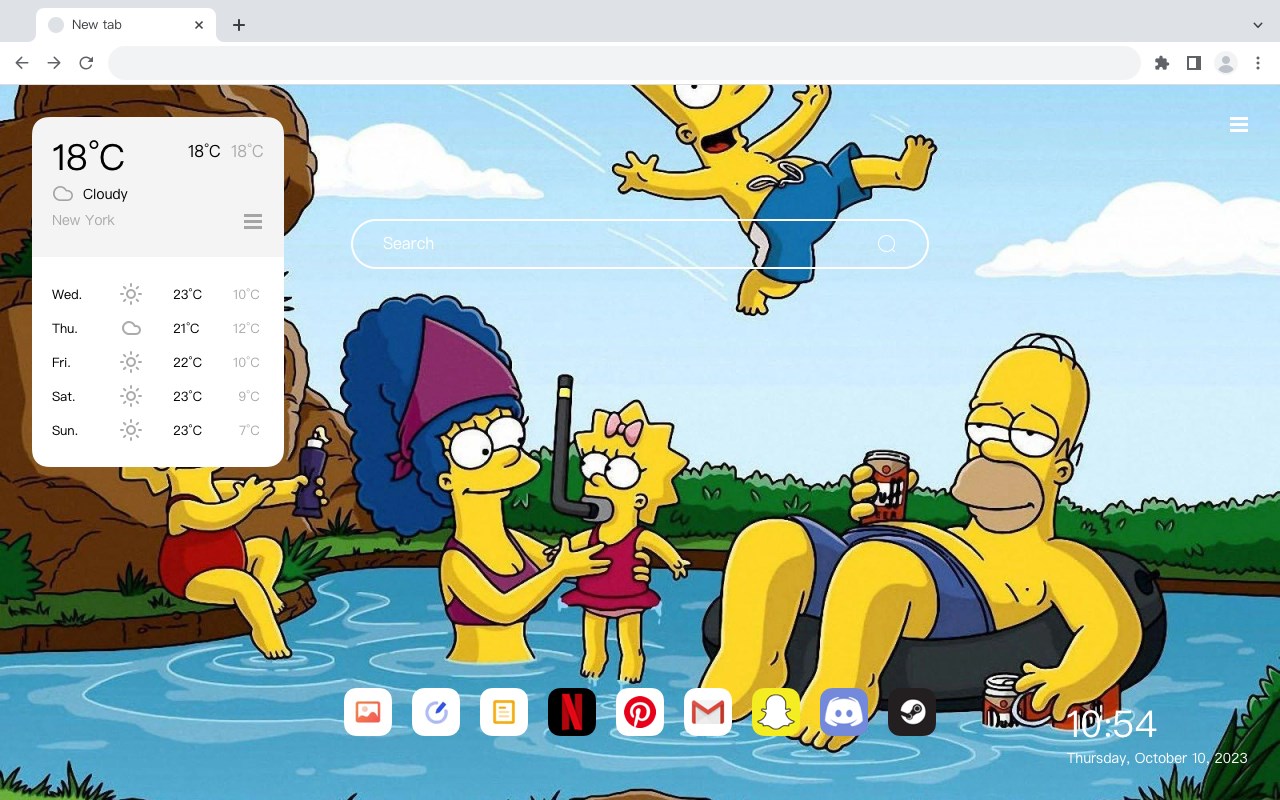Reload the current page
Image resolution: width=1280 pixels, height=800 pixels.
(x=86, y=63)
